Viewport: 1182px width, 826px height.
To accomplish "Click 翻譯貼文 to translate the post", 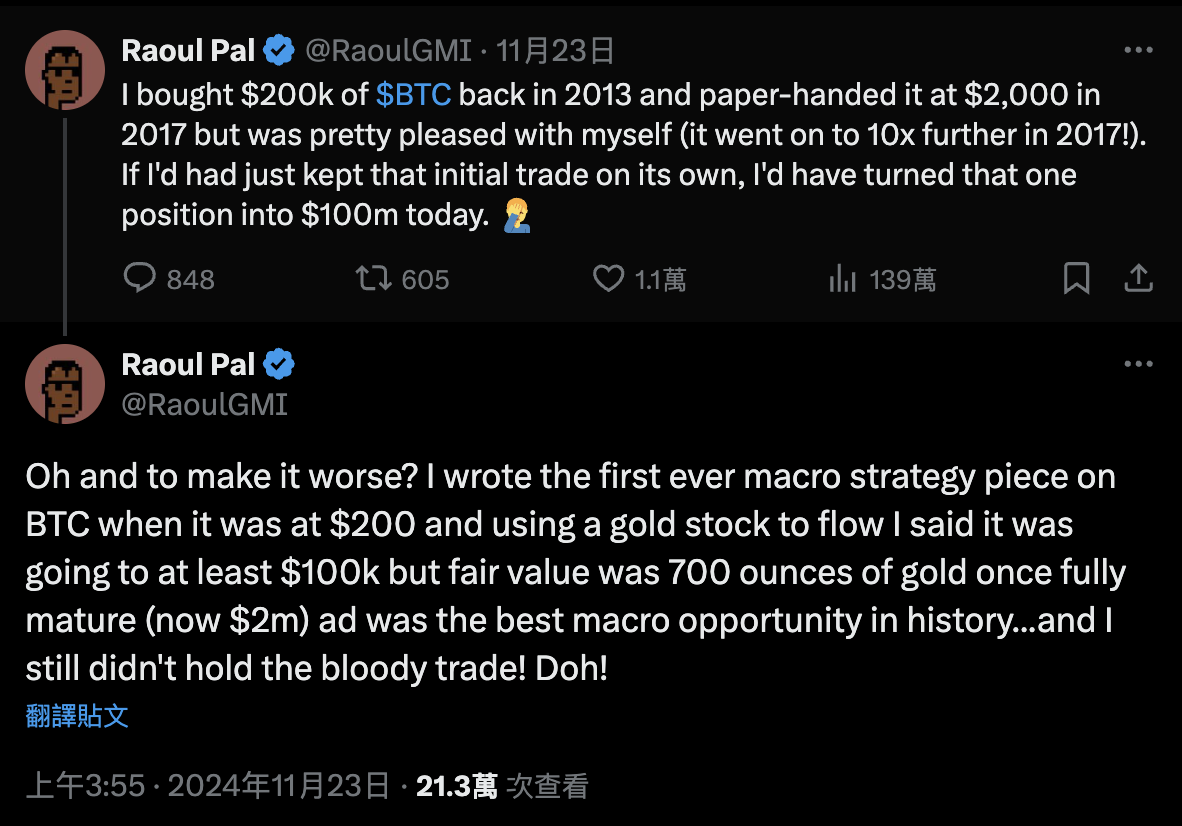I will click(77, 716).
